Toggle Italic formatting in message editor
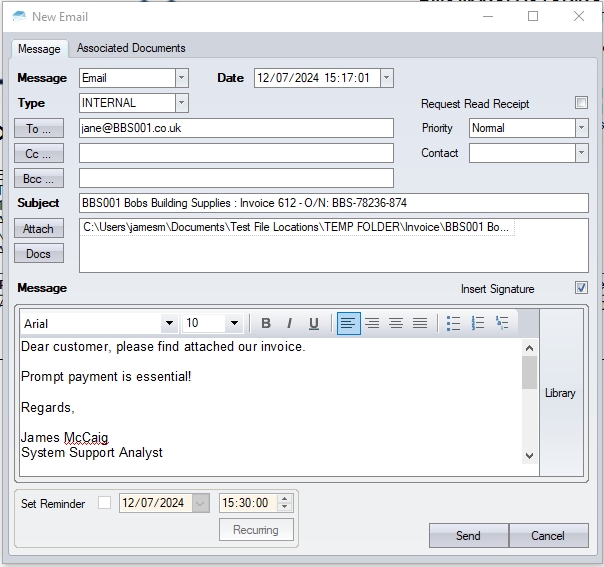Screen dimensions: 604x567 [289, 323]
